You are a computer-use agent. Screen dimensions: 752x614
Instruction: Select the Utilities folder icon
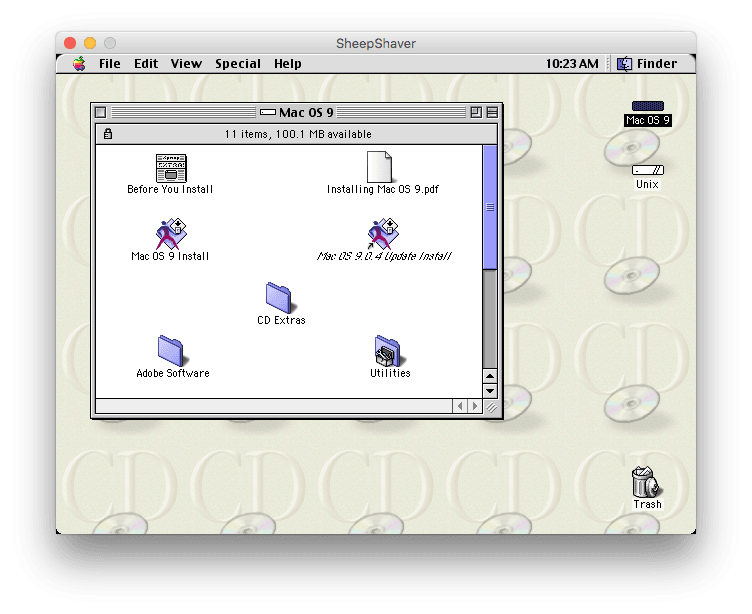pyautogui.click(x=388, y=351)
